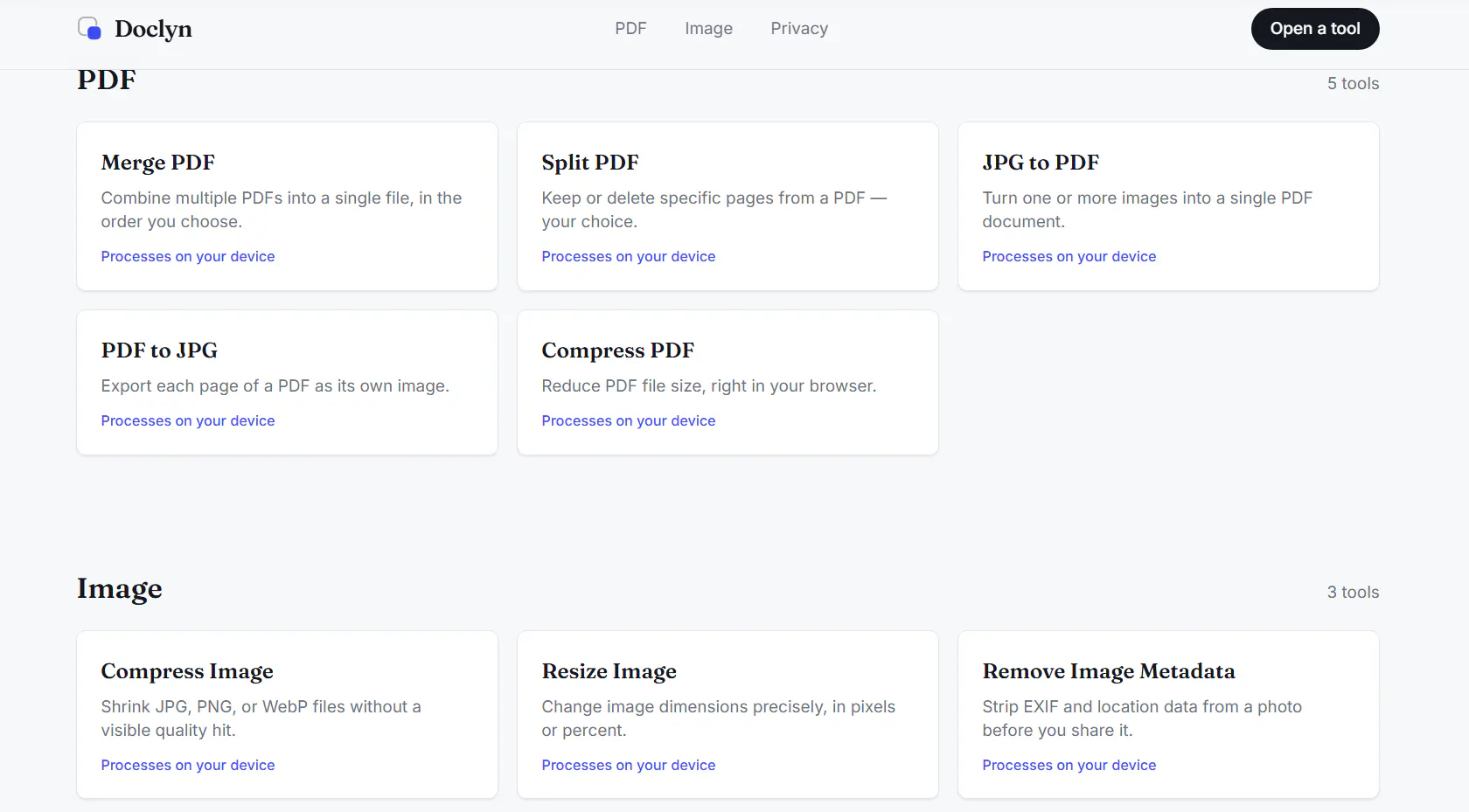Open the Resize Image tool card
Image resolution: width=1469 pixels, height=812 pixels.
point(728,715)
